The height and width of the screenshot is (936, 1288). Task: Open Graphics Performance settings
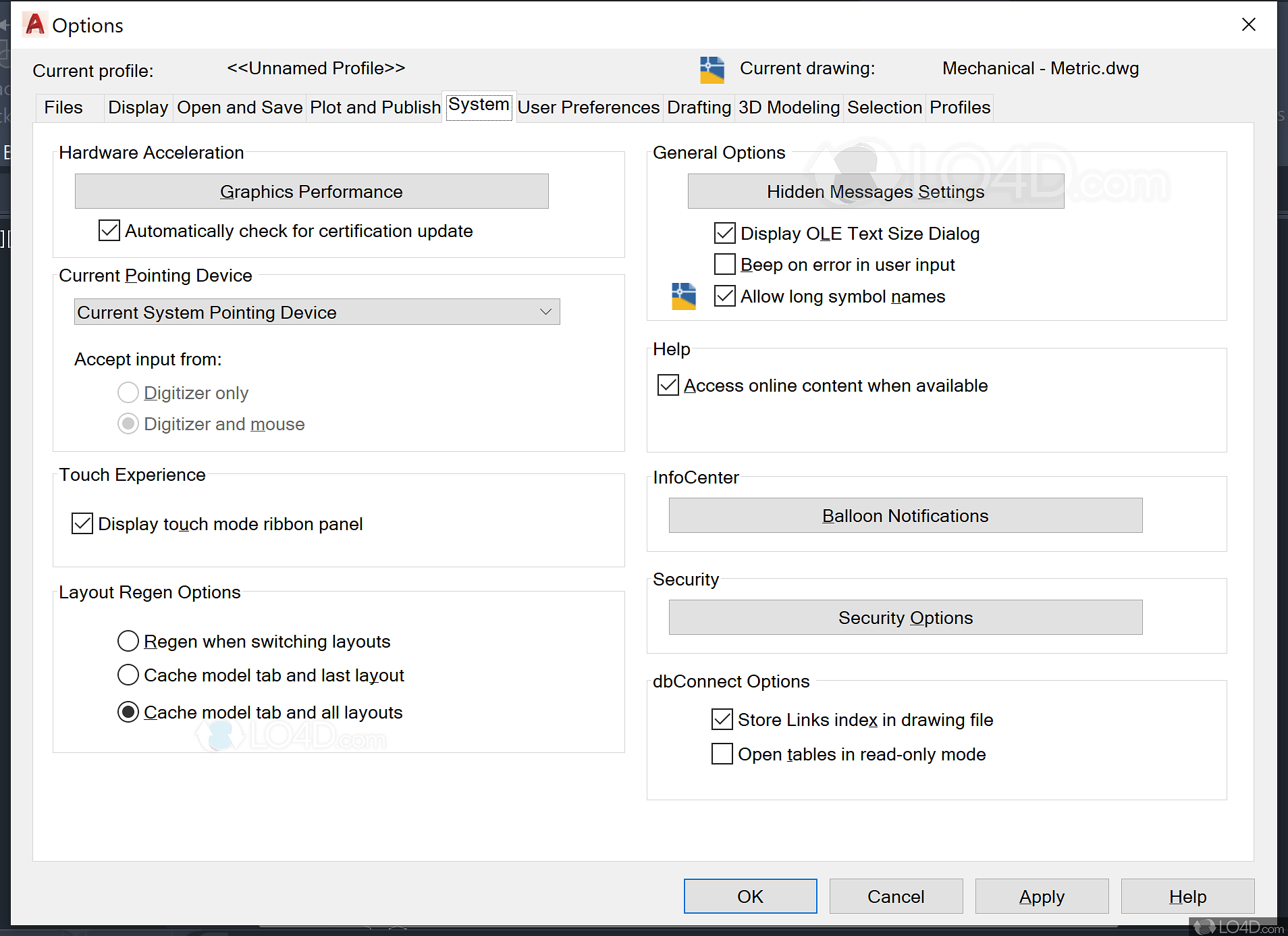click(x=311, y=192)
